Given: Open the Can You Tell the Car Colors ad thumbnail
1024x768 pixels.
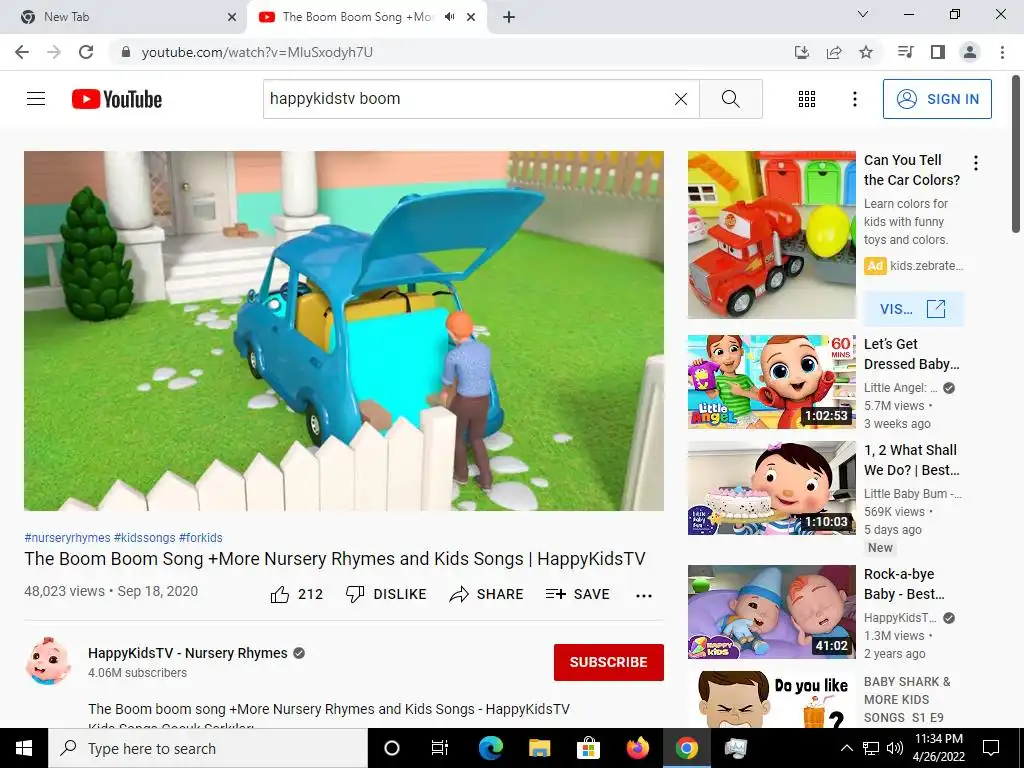Looking at the screenshot, I should (771, 235).
